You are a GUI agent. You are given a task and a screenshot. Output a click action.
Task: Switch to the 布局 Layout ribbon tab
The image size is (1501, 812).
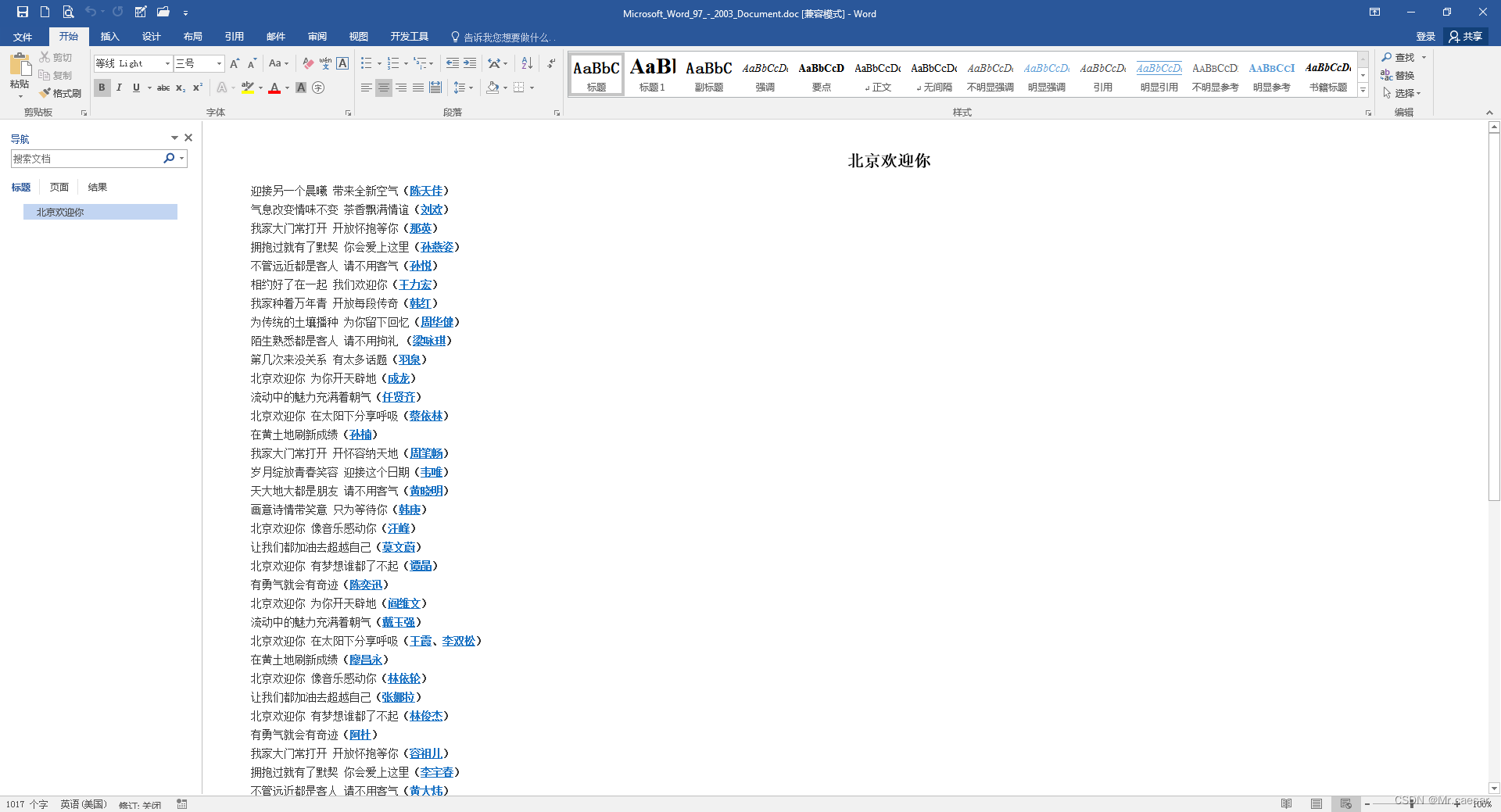click(x=192, y=37)
